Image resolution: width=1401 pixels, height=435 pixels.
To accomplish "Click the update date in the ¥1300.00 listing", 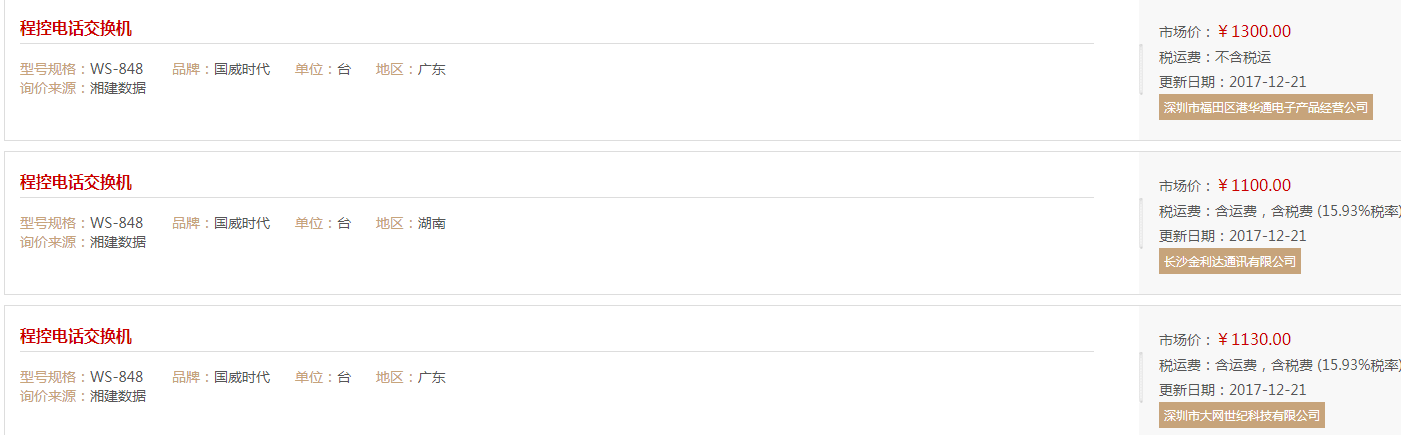I will point(1268,82).
